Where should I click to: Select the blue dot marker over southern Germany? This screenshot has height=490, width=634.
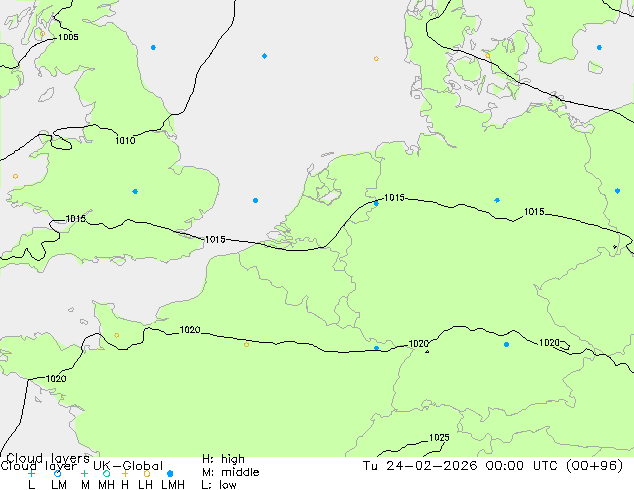pos(506,344)
